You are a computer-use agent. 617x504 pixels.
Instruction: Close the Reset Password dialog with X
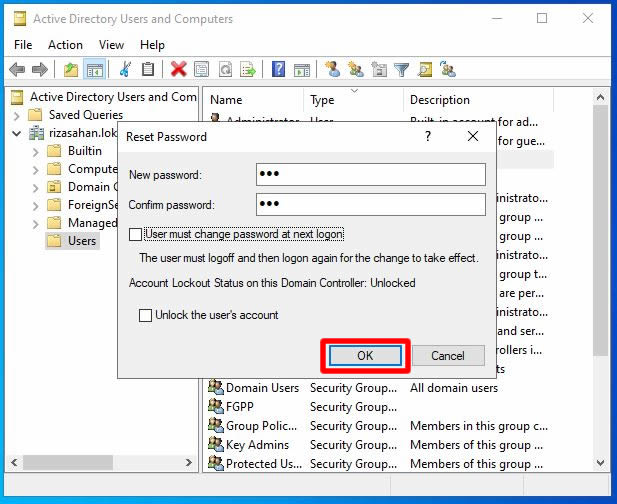tap(473, 137)
